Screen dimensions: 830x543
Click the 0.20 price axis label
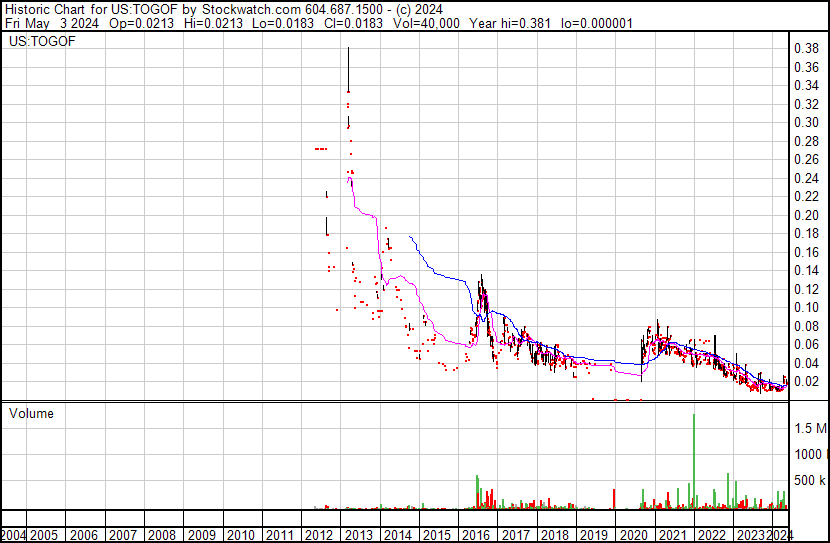(x=806, y=215)
